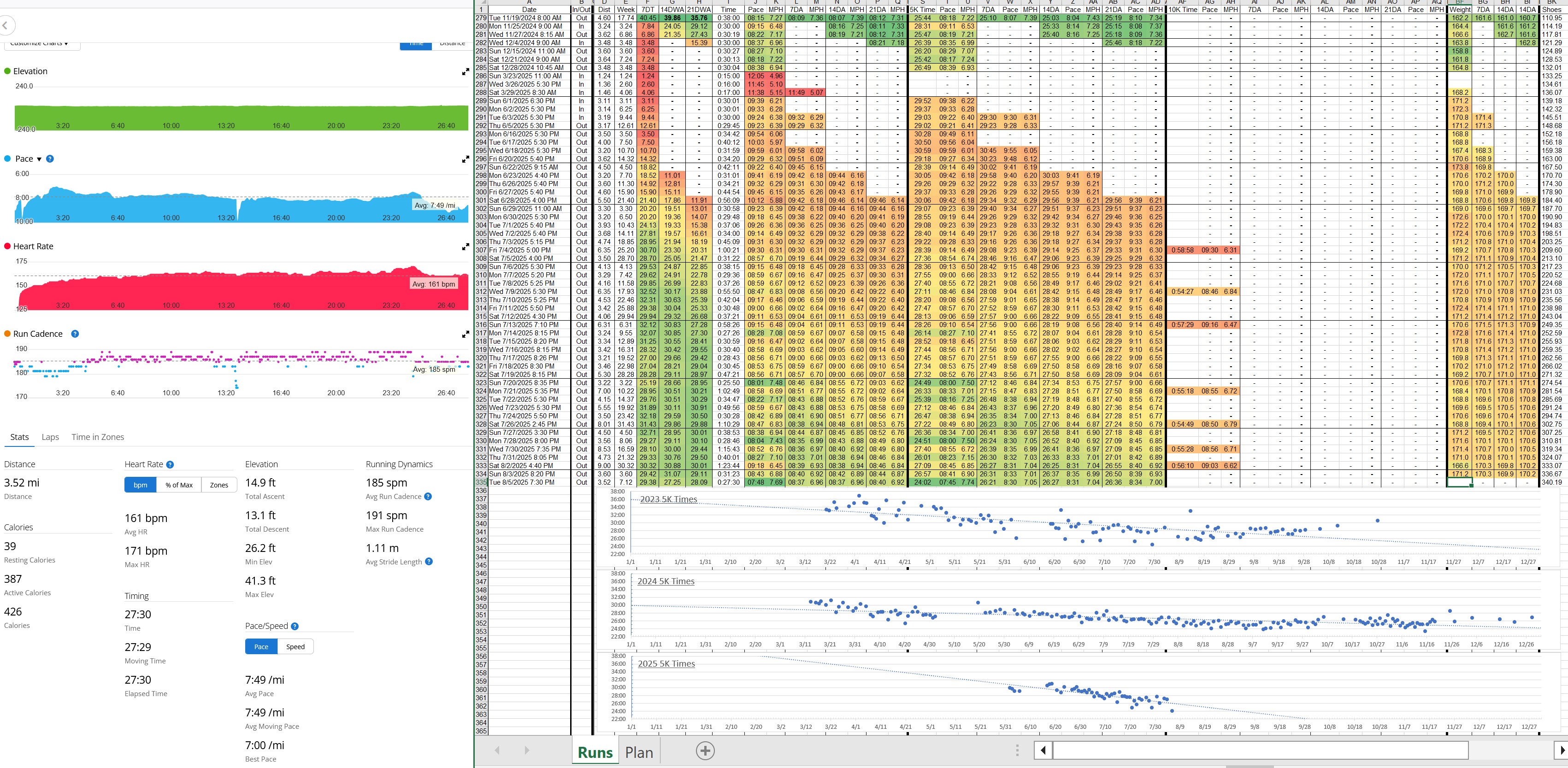
Task: Open the Time in Zones tab
Action: pos(97,437)
